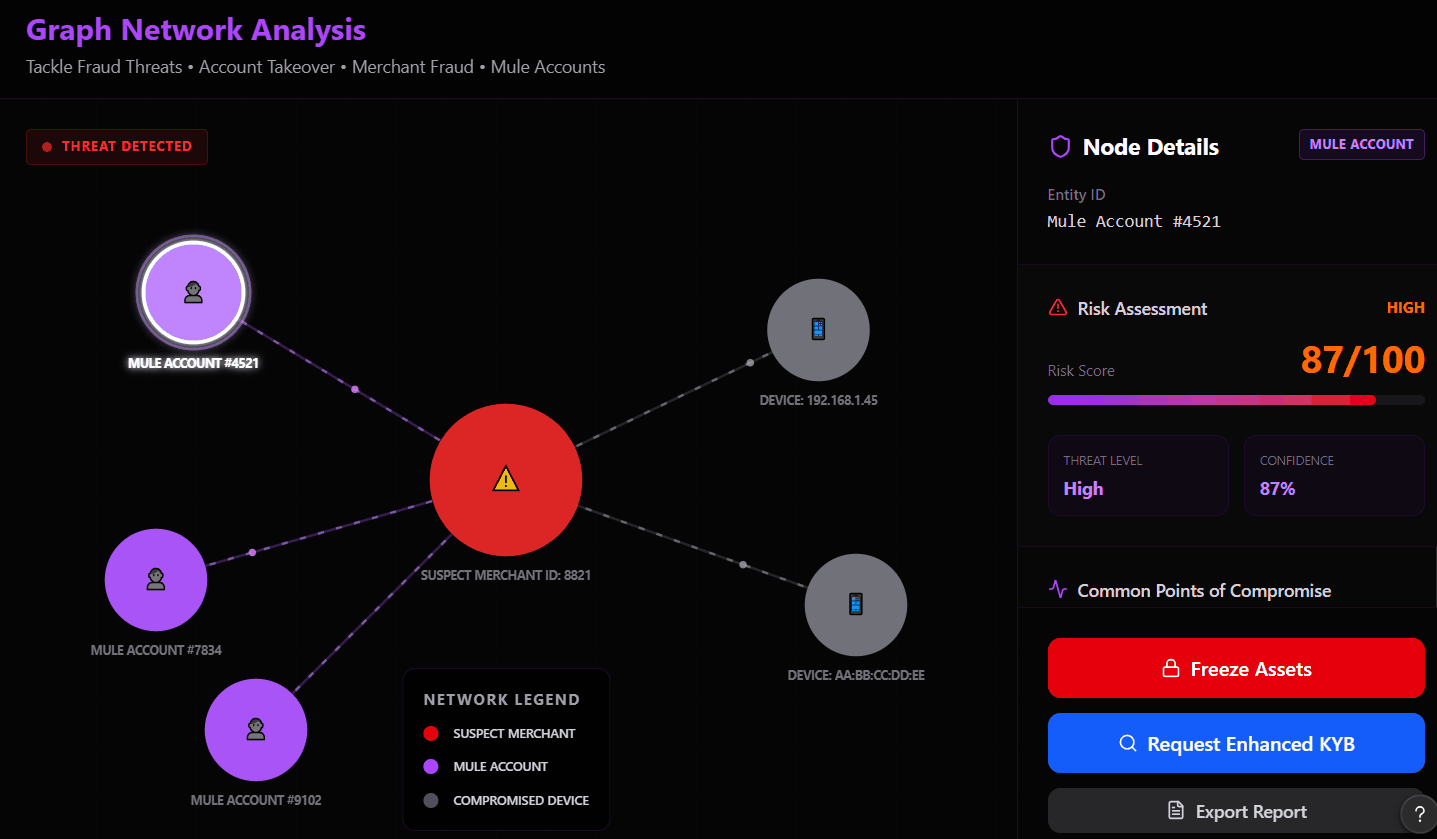Click the purple Mule Account legend dot
The height and width of the screenshot is (839, 1437).
coord(431,767)
